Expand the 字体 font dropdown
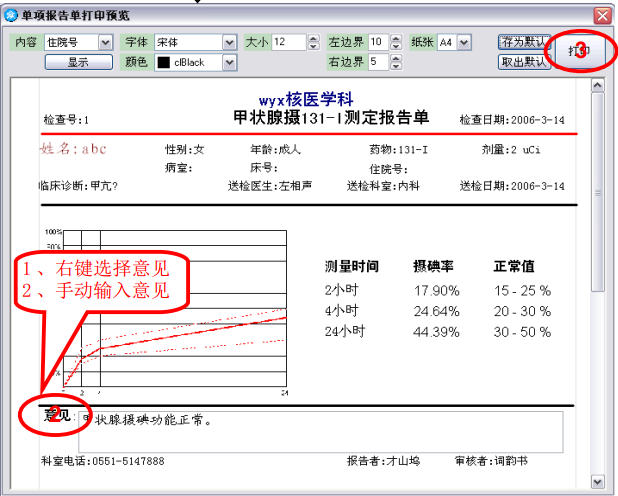The height and width of the screenshot is (496, 618). pos(229,42)
